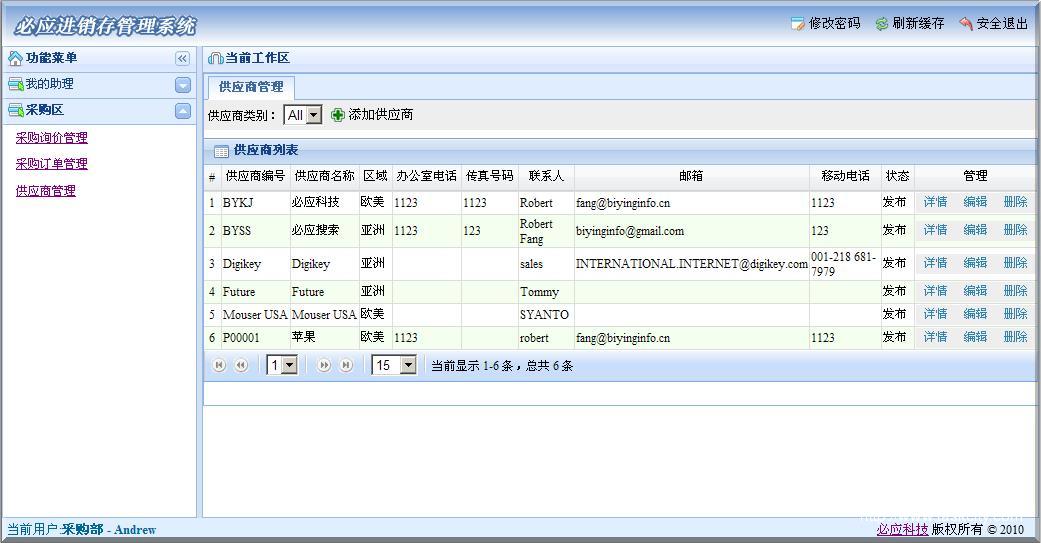The image size is (1041, 543).
Task: Collapse the 采购区 section
Action: click(182, 111)
